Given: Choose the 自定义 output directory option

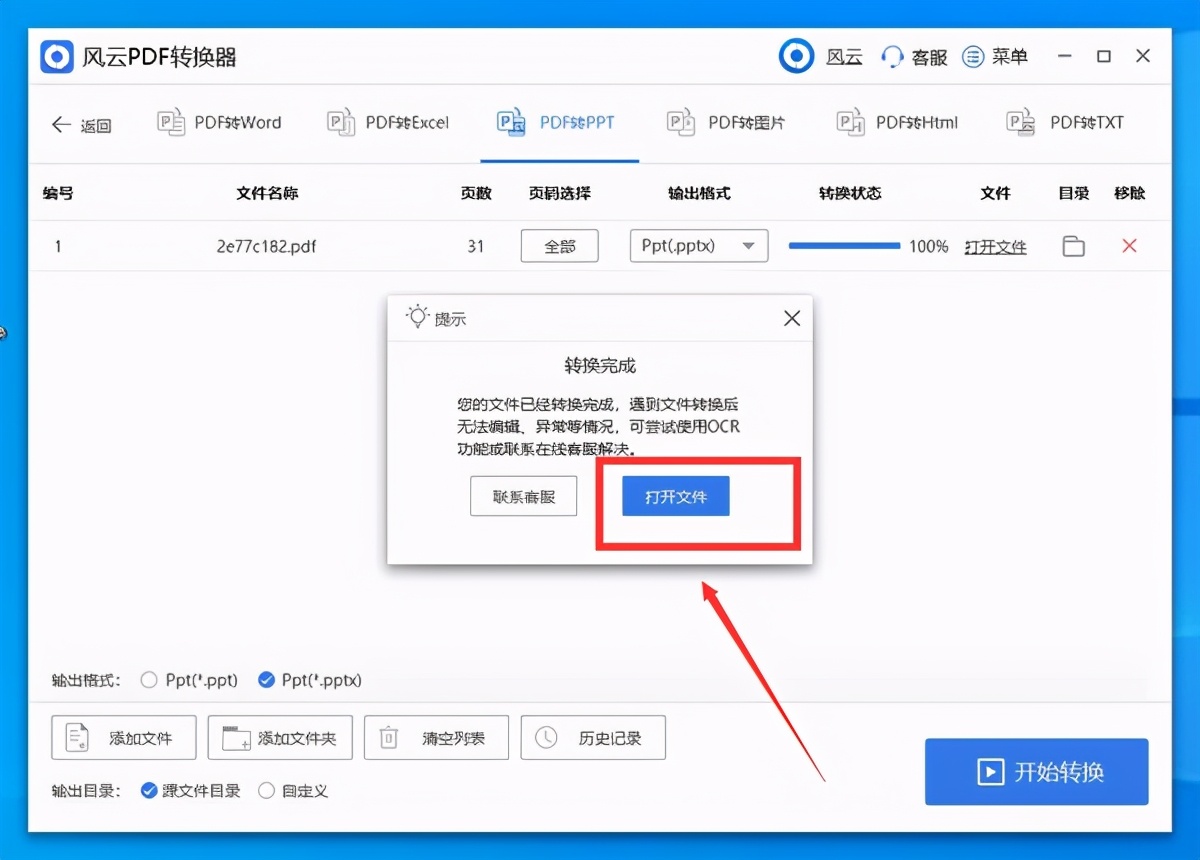Looking at the screenshot, I should tap(266, 790).
